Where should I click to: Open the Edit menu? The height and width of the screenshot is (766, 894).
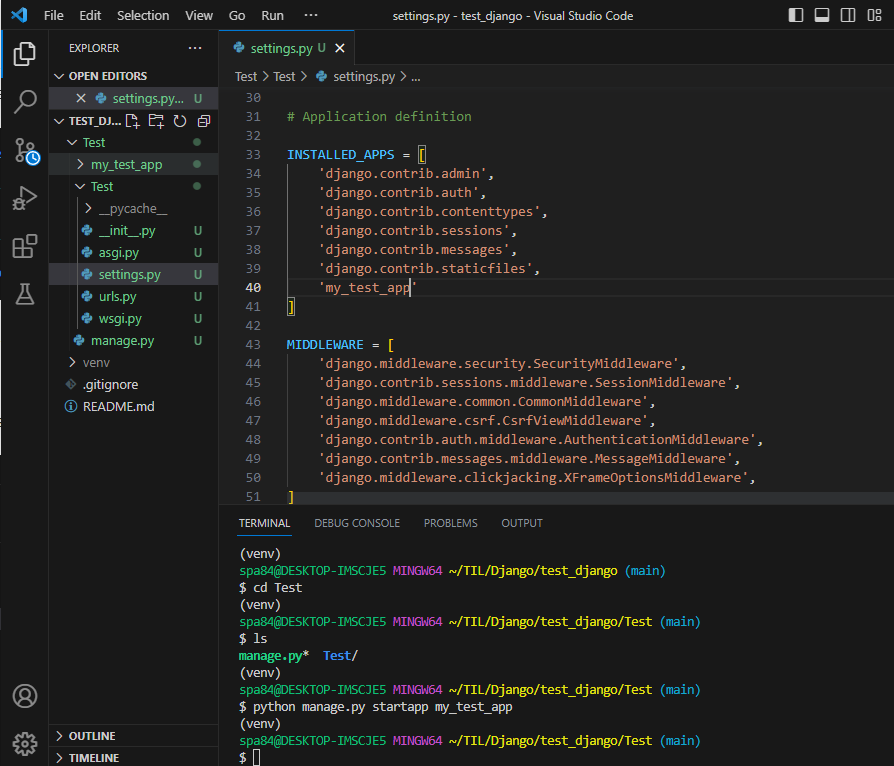click(x=90, y=15)
